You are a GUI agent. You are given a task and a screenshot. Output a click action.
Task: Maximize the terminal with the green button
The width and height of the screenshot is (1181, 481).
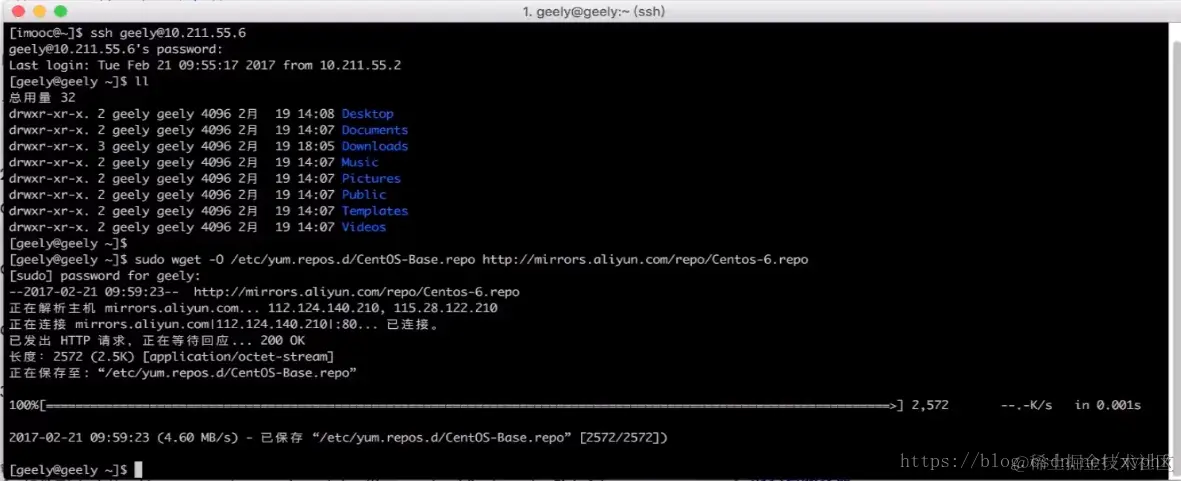pos(60,11)
